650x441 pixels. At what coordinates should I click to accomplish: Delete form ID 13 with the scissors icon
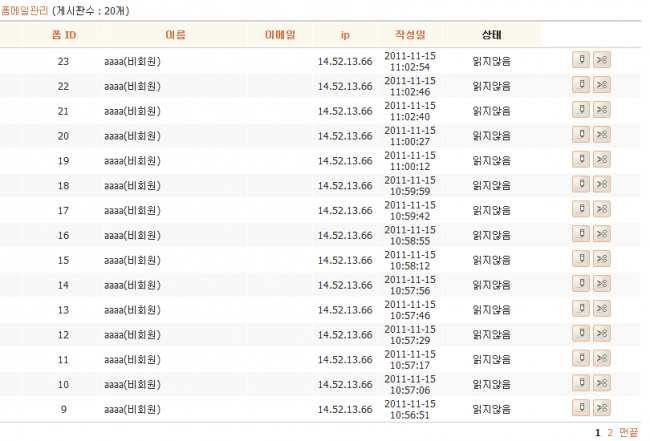click(601, 308)
